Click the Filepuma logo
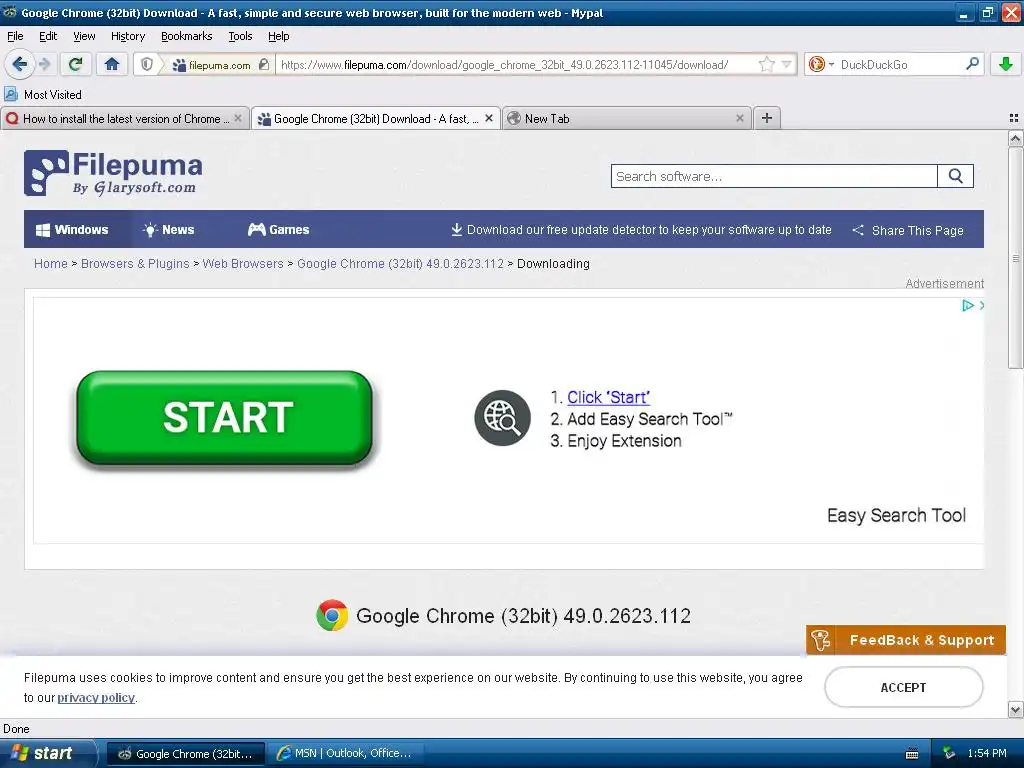Screen dimensions: 1024x768 coord(113,173)
